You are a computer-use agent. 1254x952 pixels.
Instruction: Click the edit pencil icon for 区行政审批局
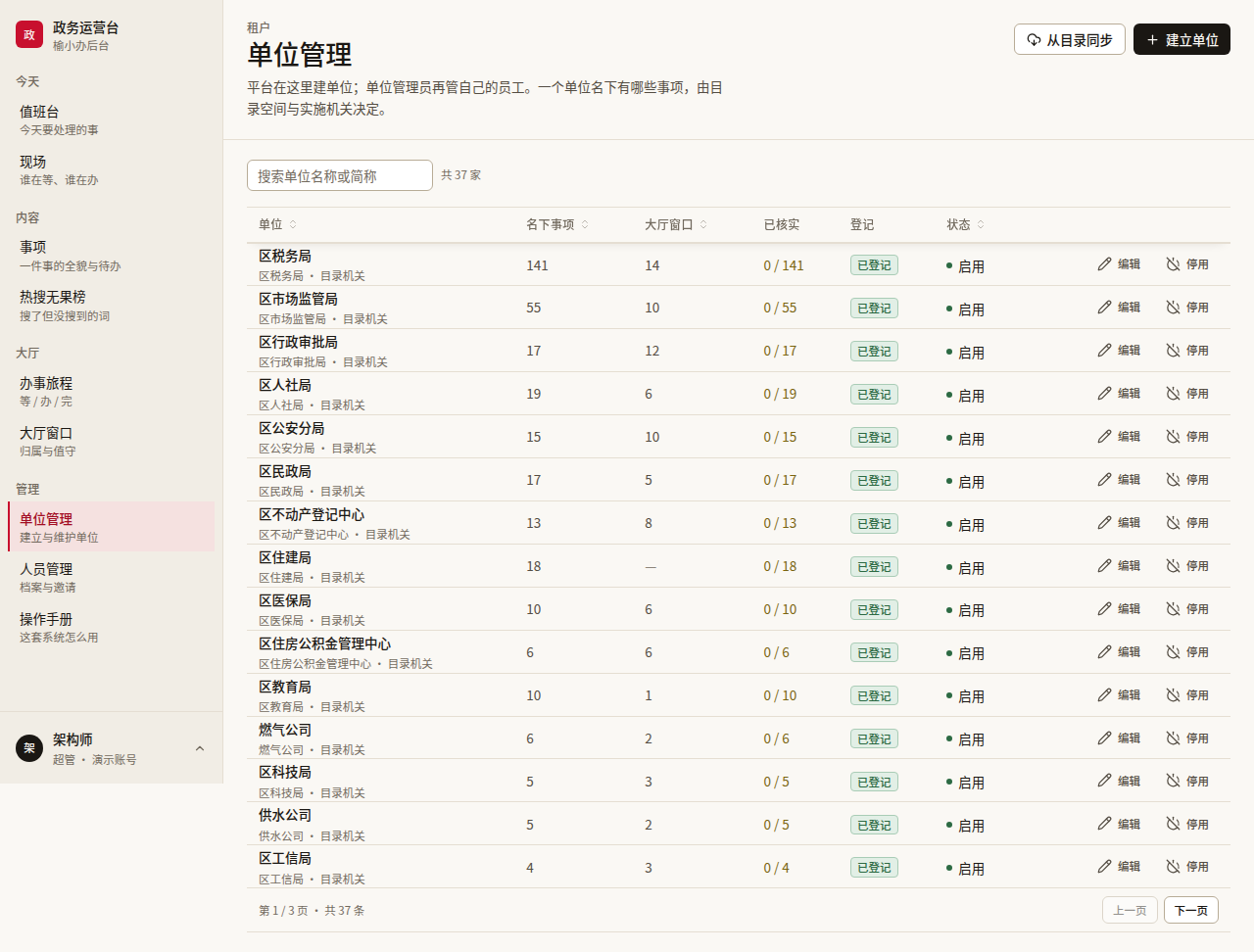[x=1104, y=351]
